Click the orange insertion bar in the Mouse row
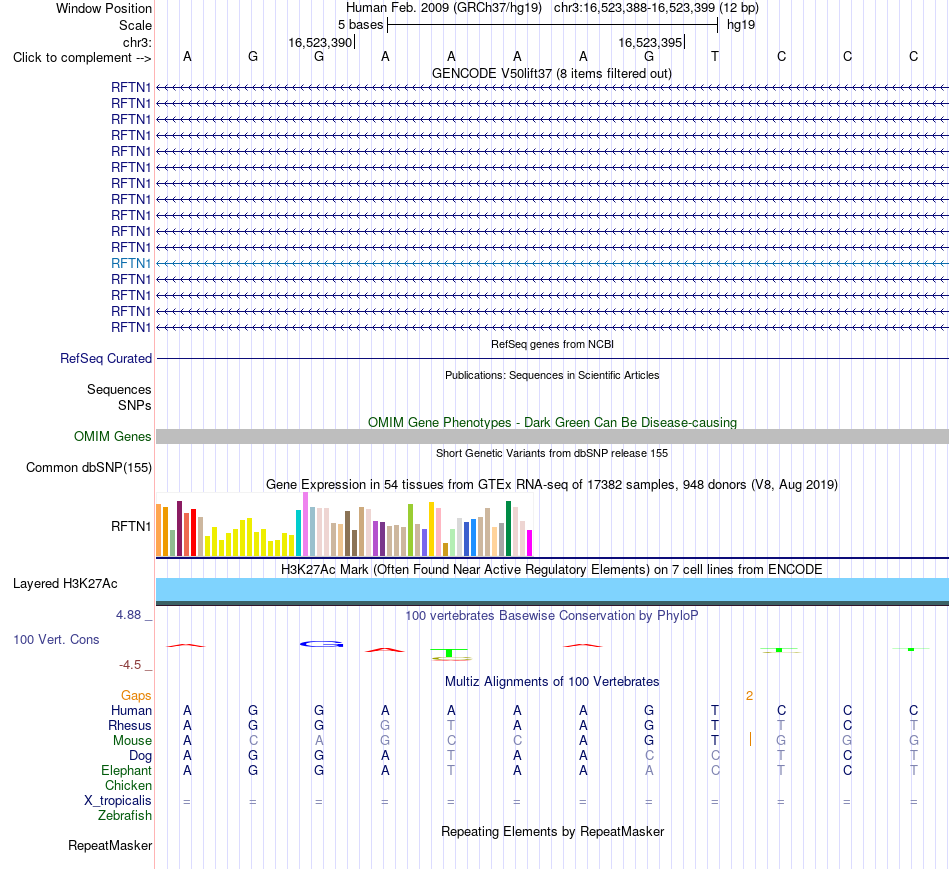Image resolution: width=950 pixels, height=869 pixels. (751, 739)
